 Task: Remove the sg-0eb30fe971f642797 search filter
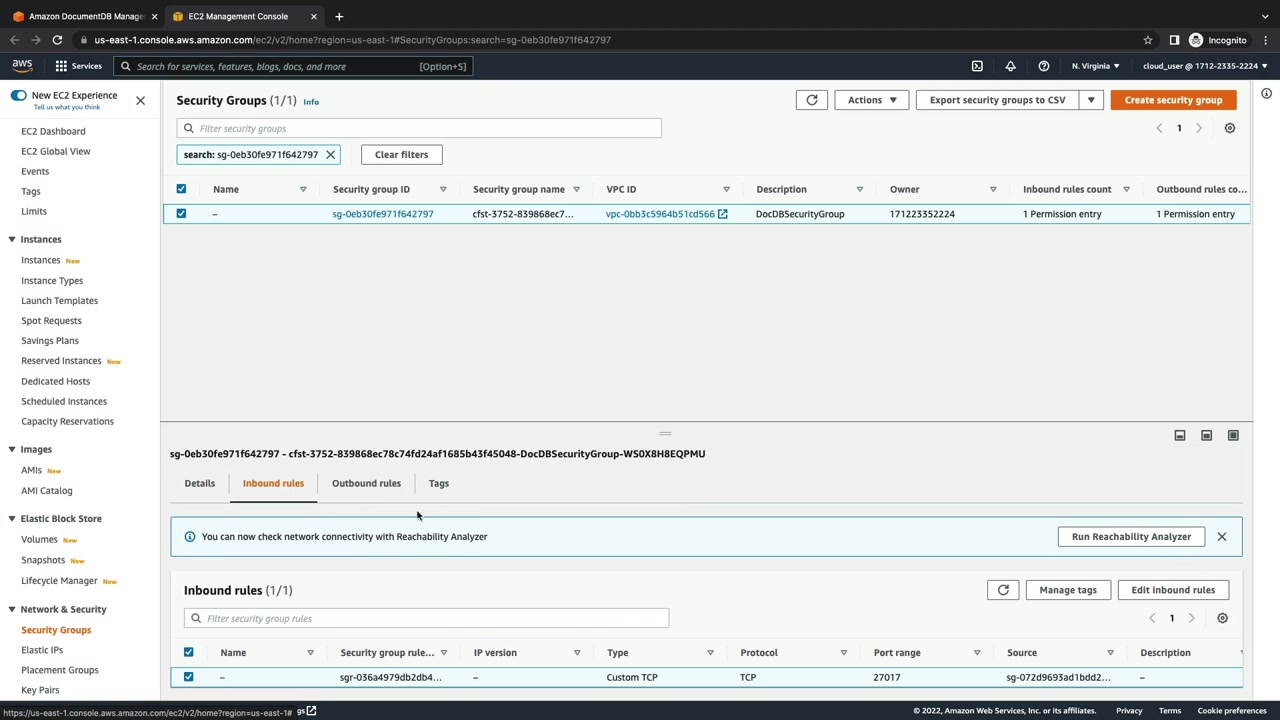[x=330, y=155]
